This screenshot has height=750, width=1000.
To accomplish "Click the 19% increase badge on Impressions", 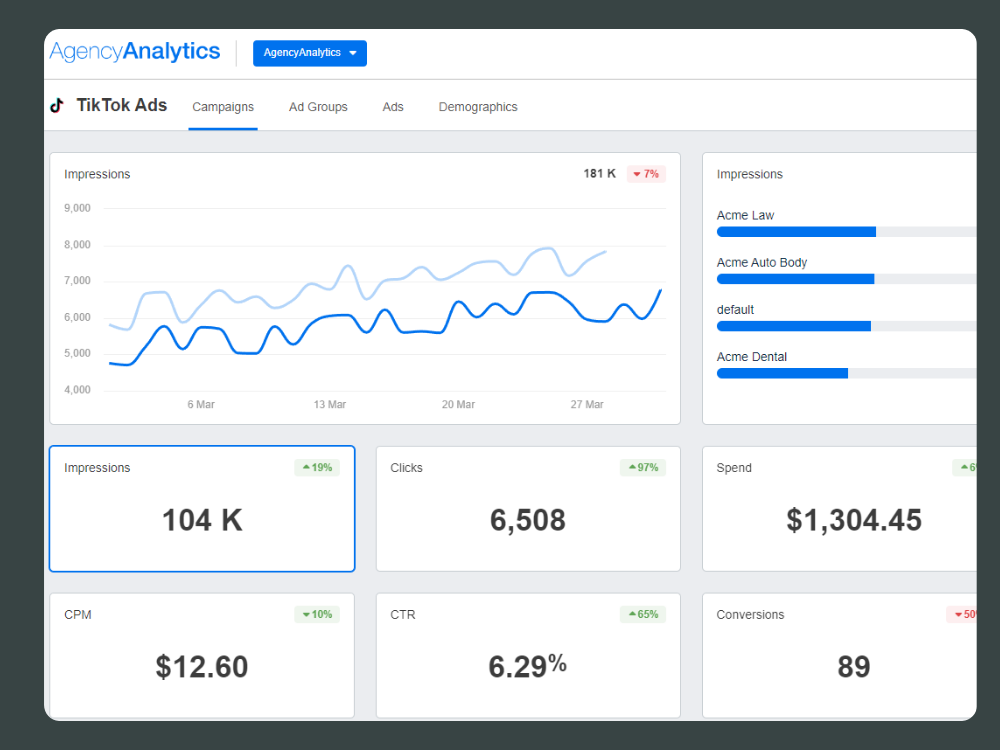I will 316,467.
